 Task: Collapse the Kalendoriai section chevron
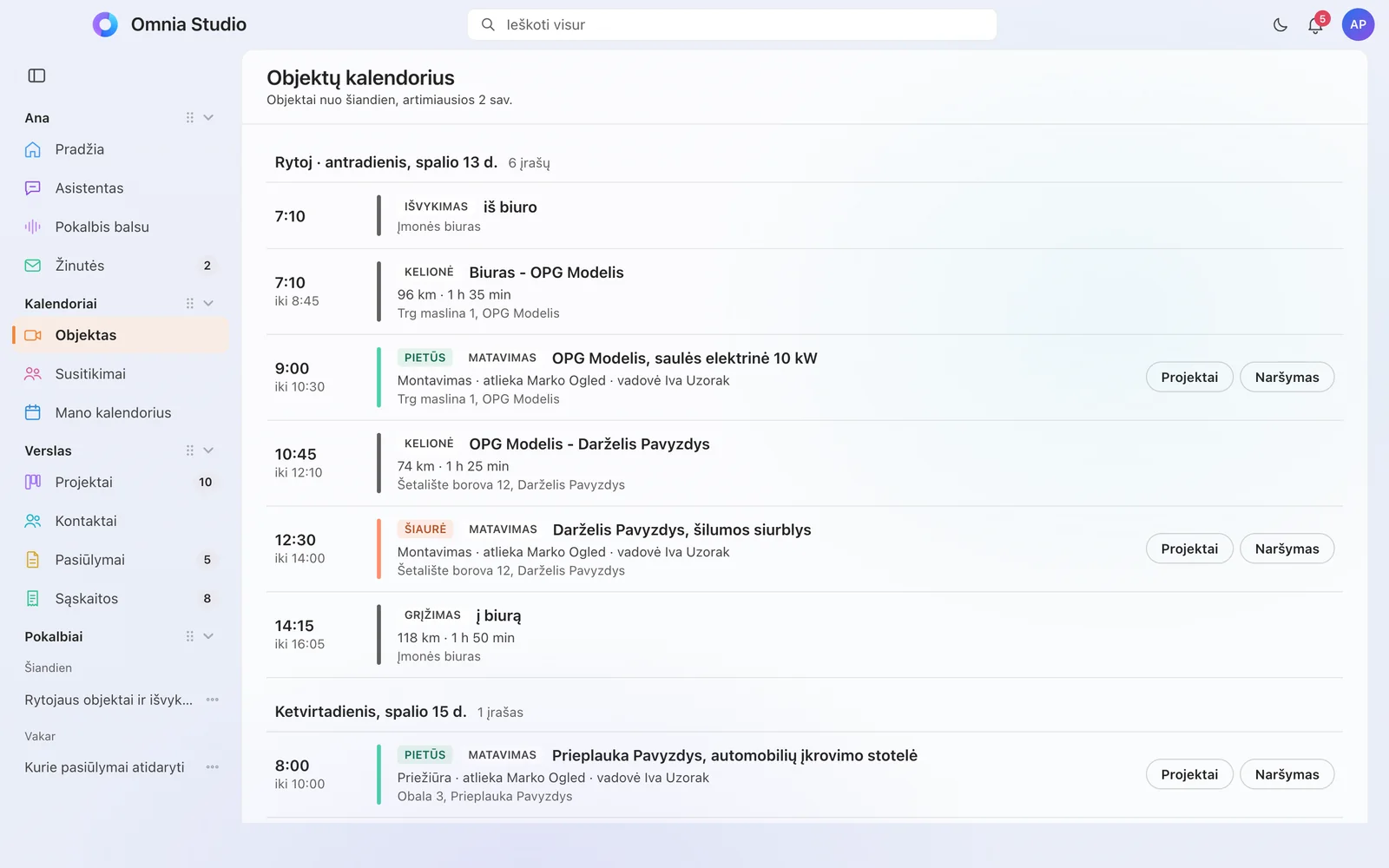pos(208,303)
